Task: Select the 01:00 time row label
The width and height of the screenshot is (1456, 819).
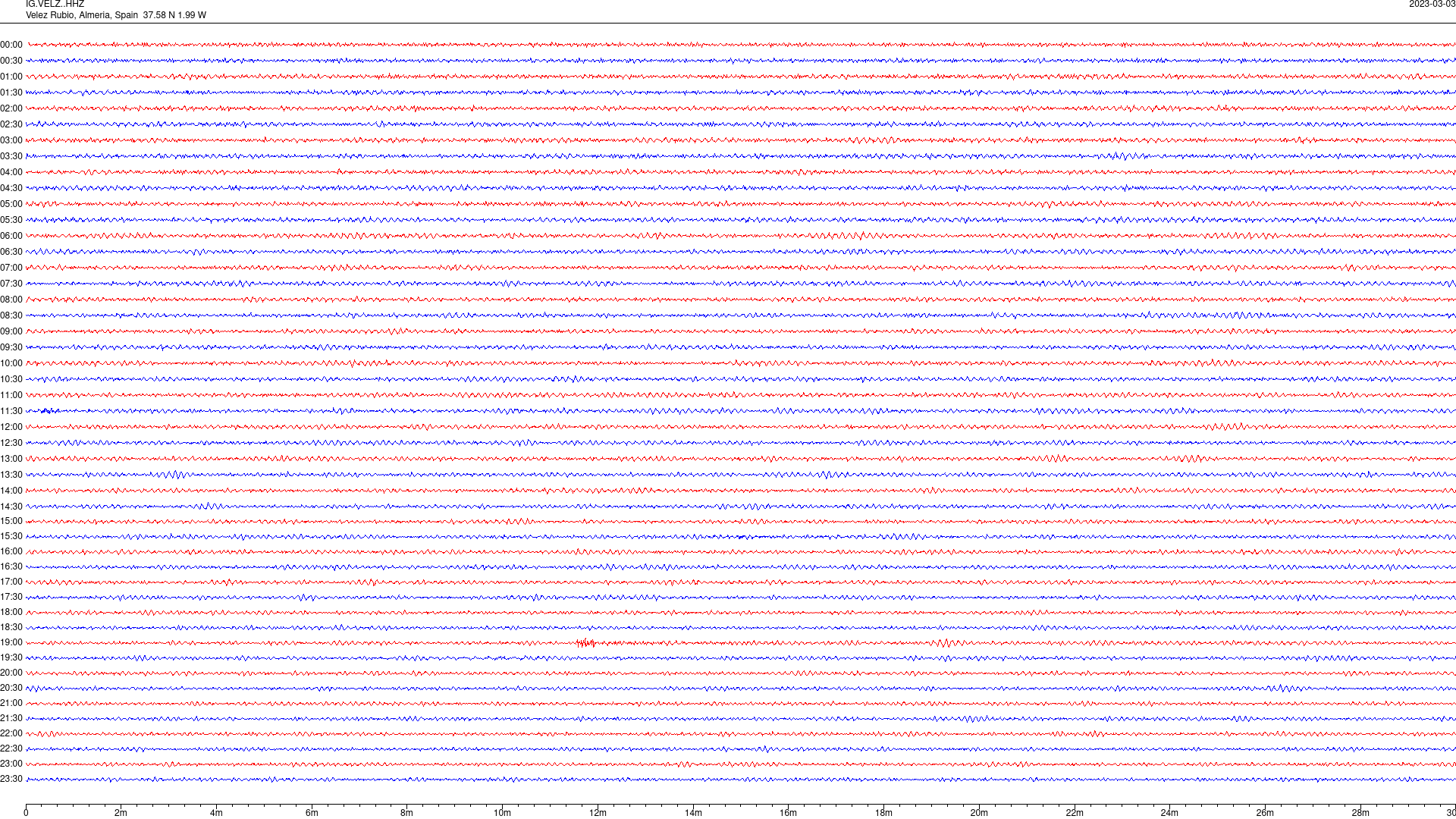Action: (11, 77)
